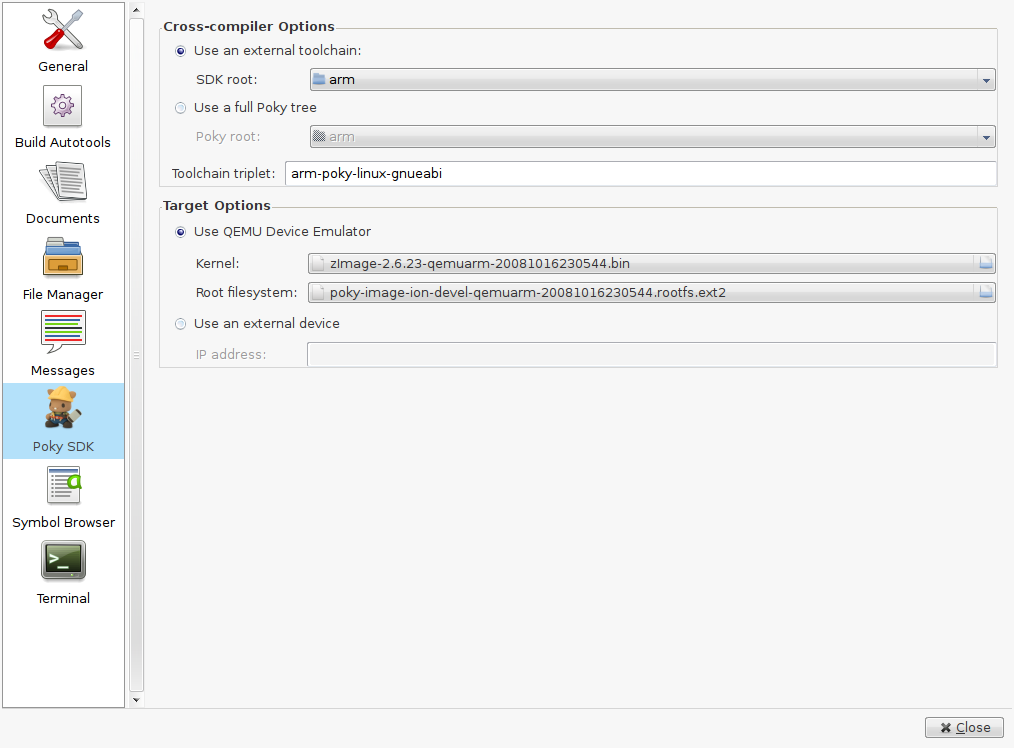Screen dimensions: 1014x748
Task: Click sidebar scrollbar down arrow
Action: [x=136, y=700]
